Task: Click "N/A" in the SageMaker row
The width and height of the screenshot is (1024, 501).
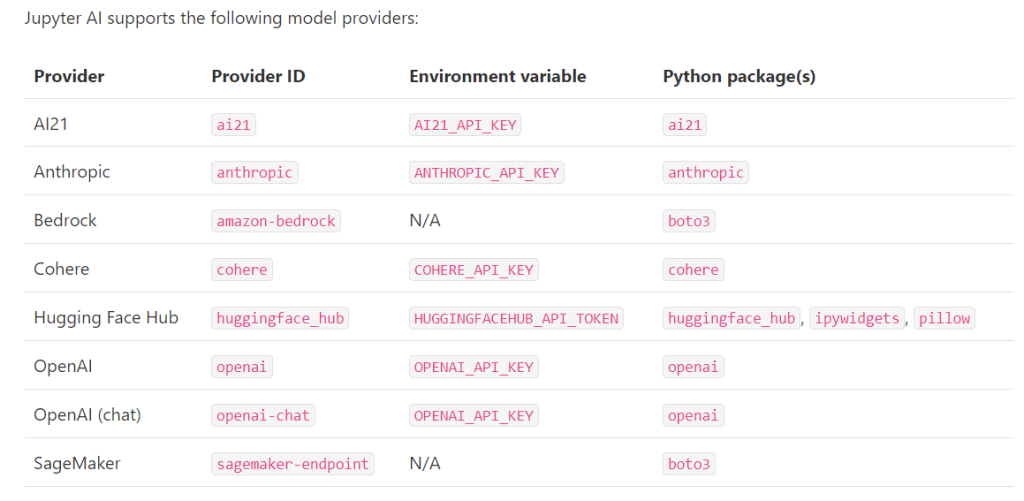Action: point(425,464)
